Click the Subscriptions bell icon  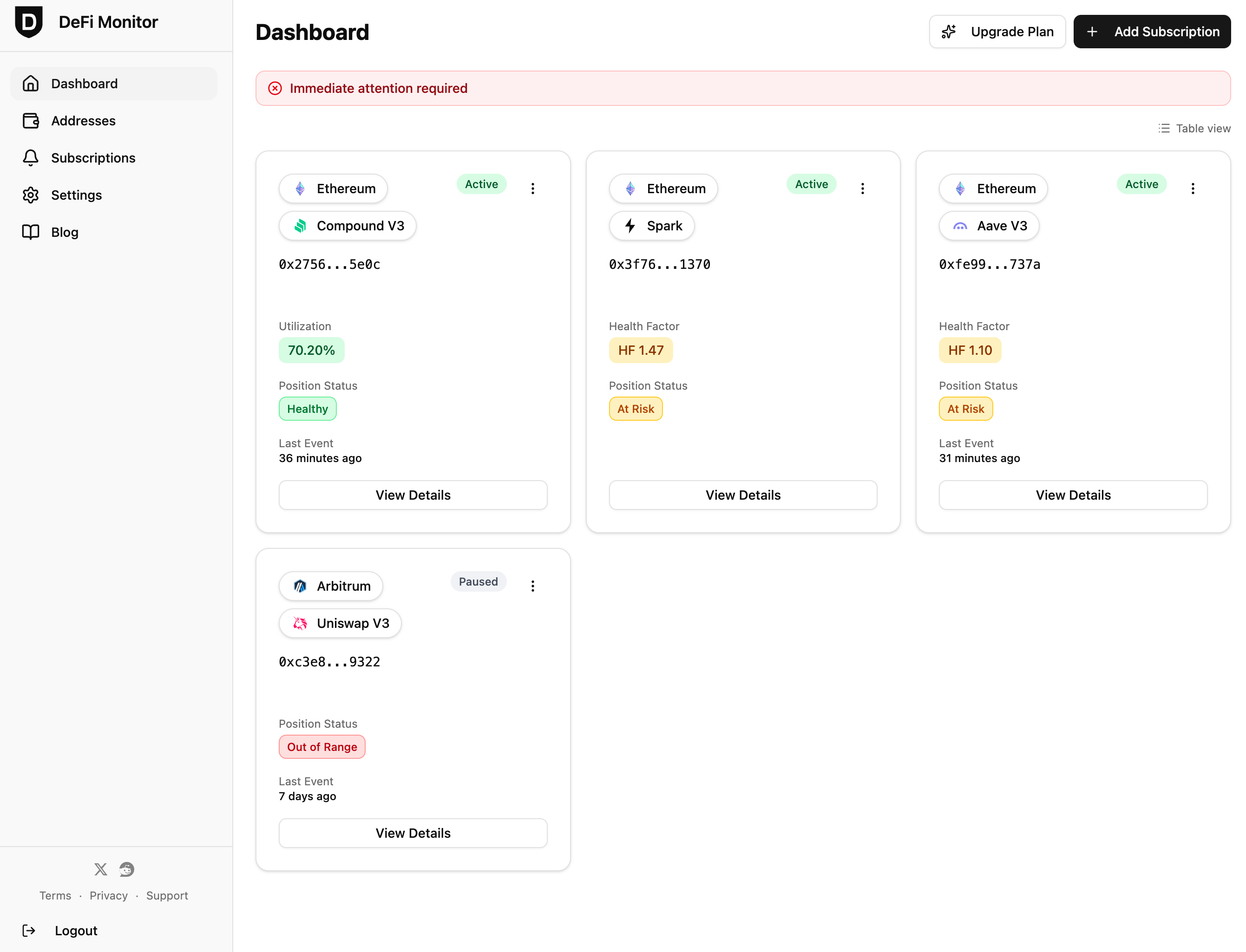(x=31, y=157)
